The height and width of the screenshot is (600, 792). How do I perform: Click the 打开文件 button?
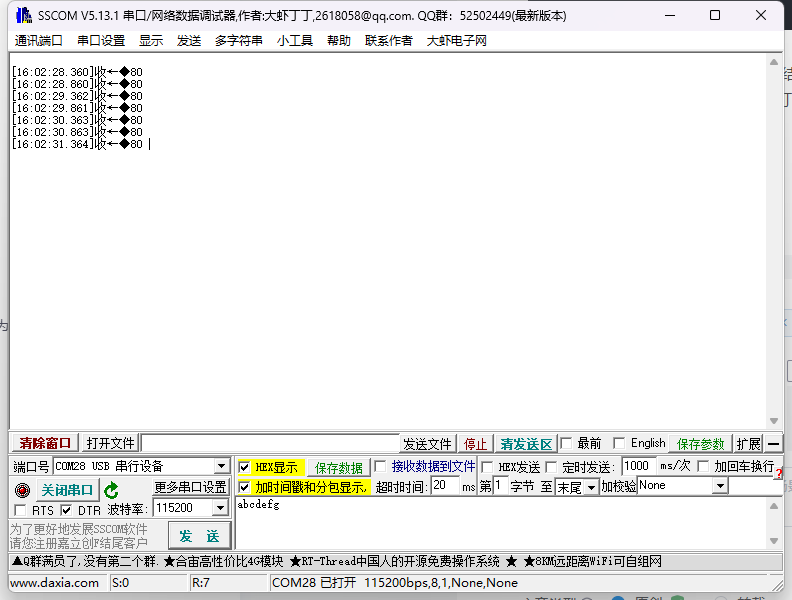pyautogui.click(x=110, y=443)
